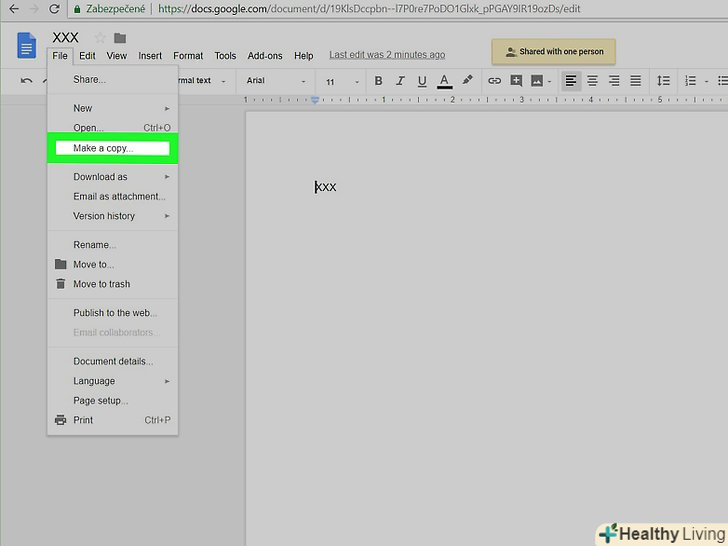Toggle italic formatting
728x546 pixels.
click(400, 81)
